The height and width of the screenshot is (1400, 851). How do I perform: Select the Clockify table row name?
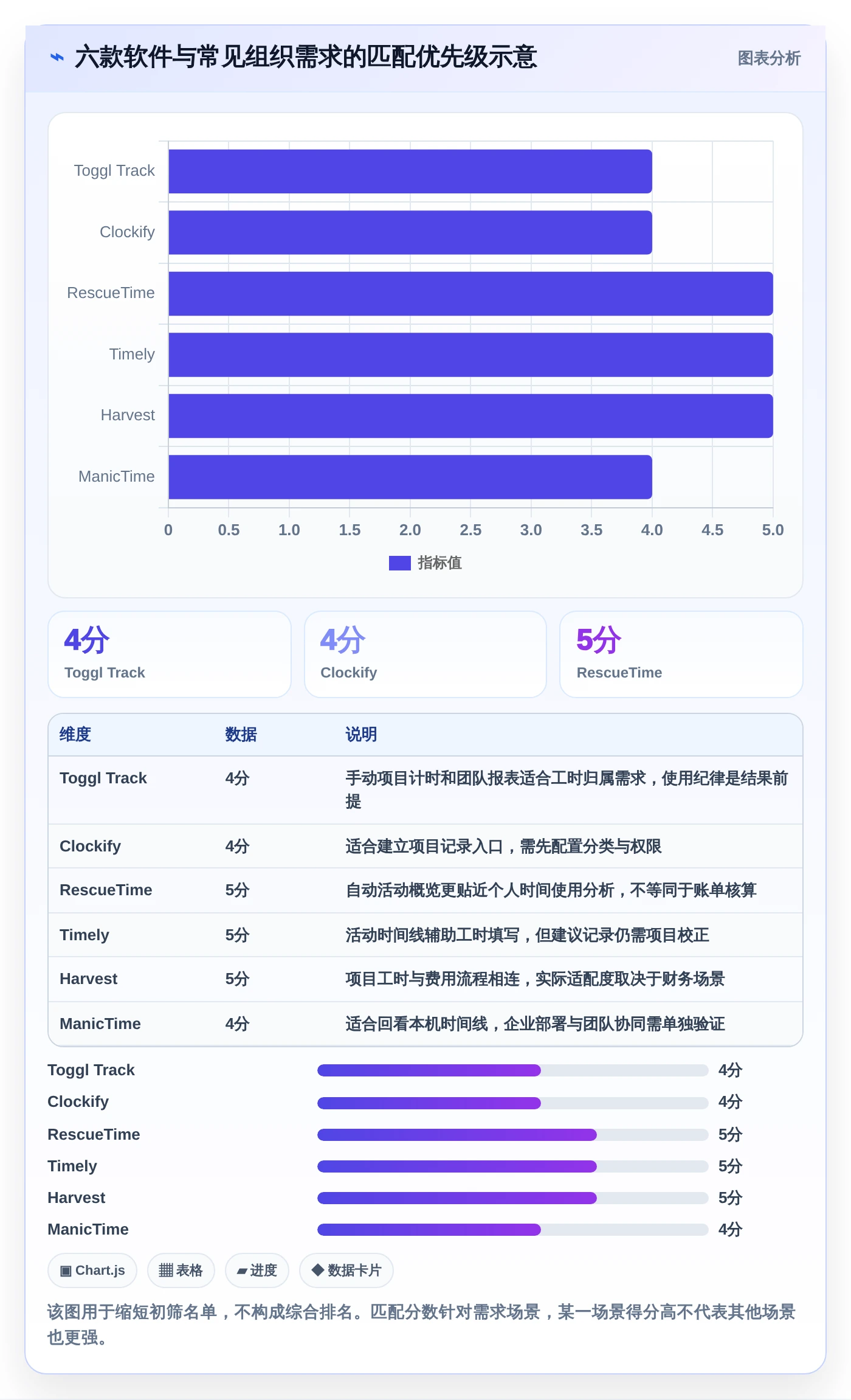(x=90, y=847)
